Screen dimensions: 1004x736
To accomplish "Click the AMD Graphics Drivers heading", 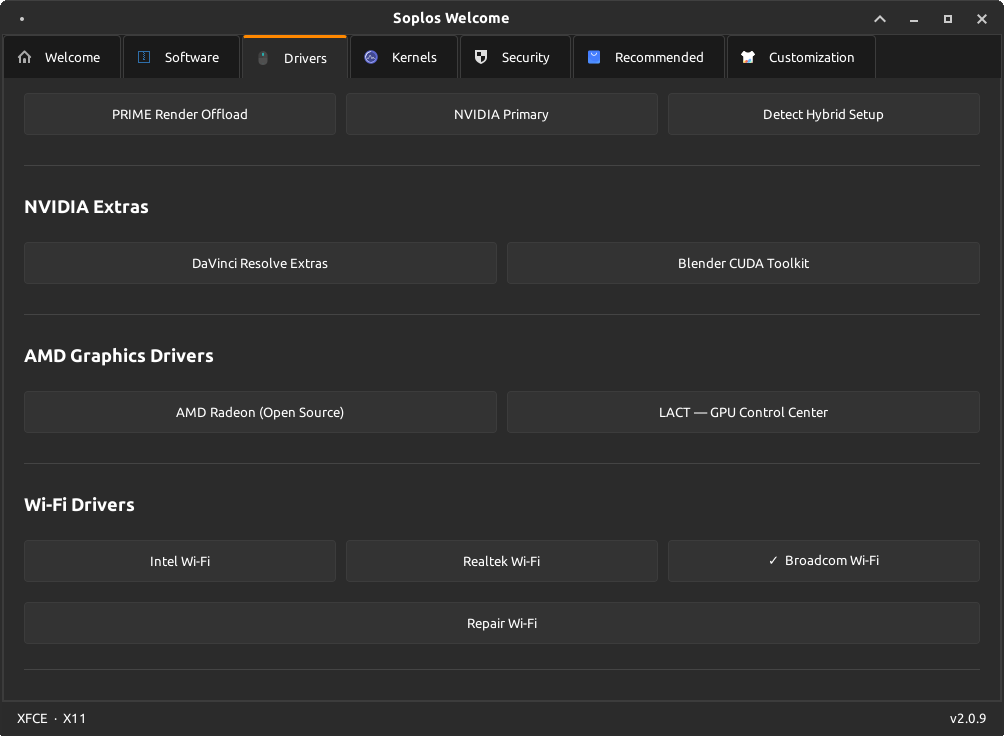I will click(118, 356).
